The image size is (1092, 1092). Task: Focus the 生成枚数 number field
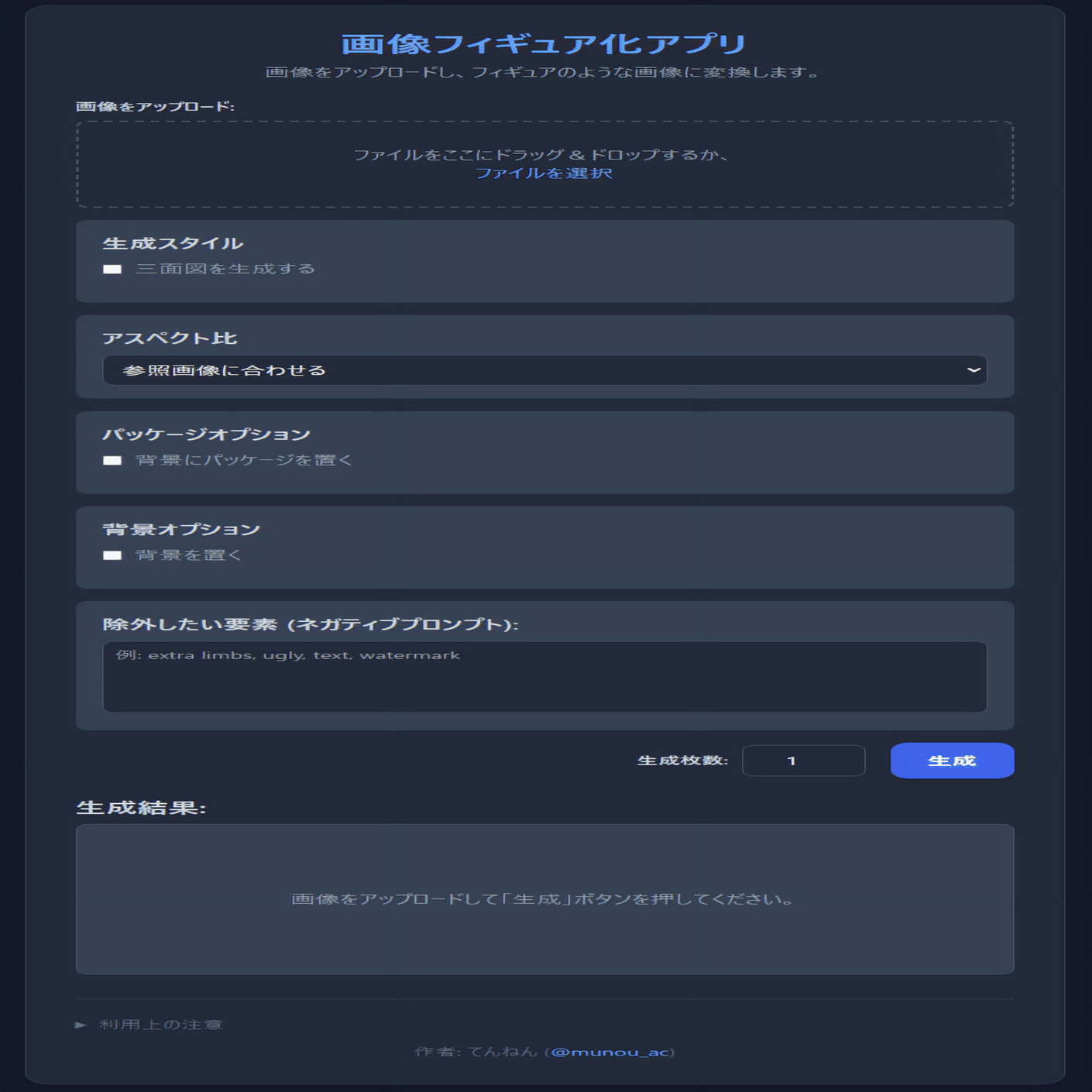tap(803, 761)
